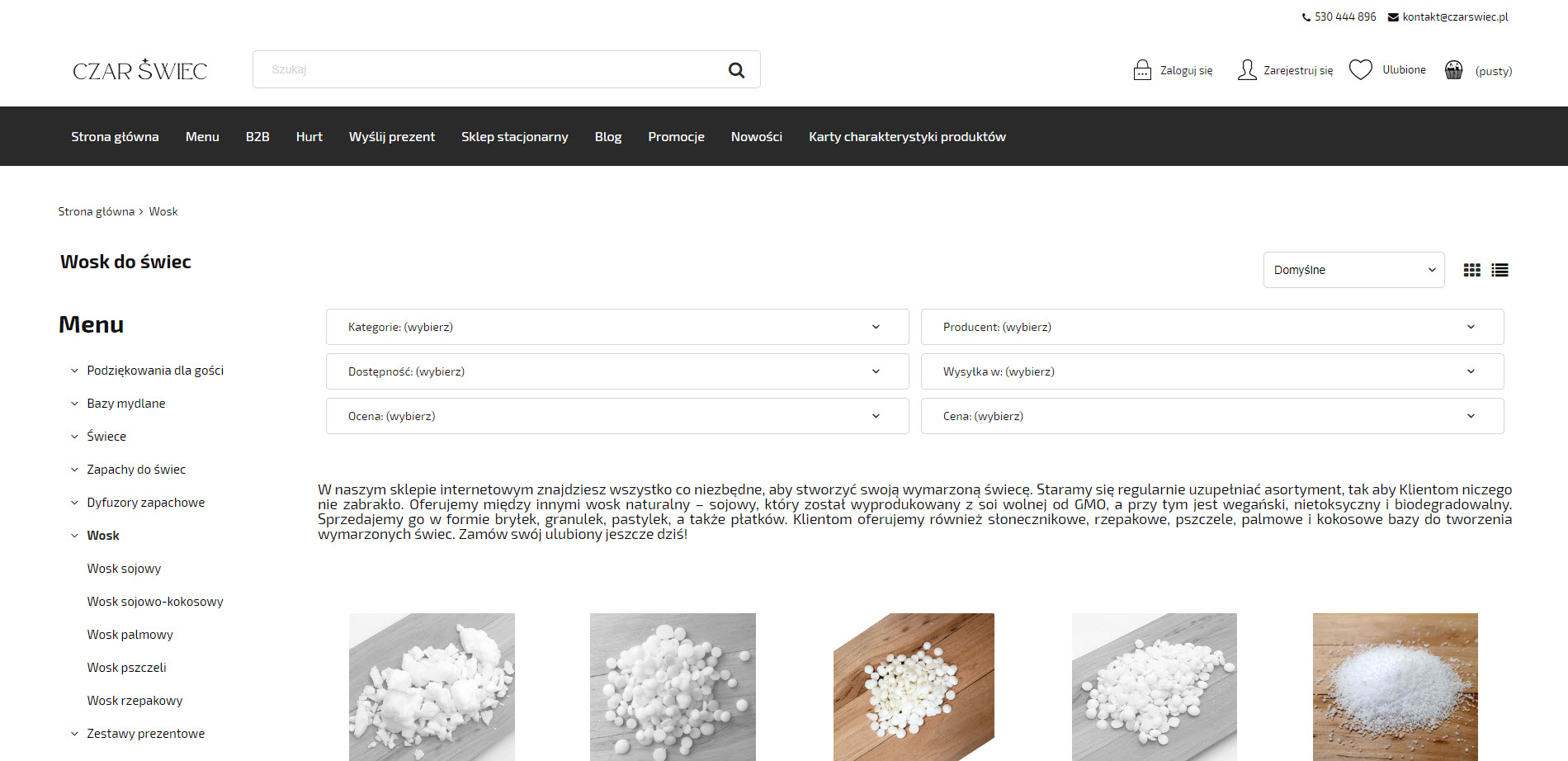This screenshot has width=1568, height=761.
Task: Collapse the Wosk category chevron
Action: (74, 536)
